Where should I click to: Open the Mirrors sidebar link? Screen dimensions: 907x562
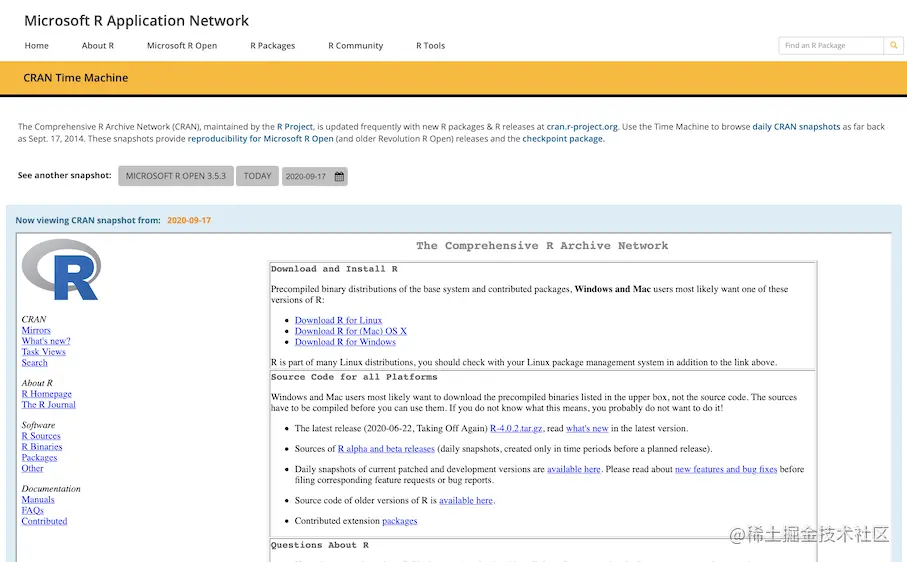click(x=36, y=330)
